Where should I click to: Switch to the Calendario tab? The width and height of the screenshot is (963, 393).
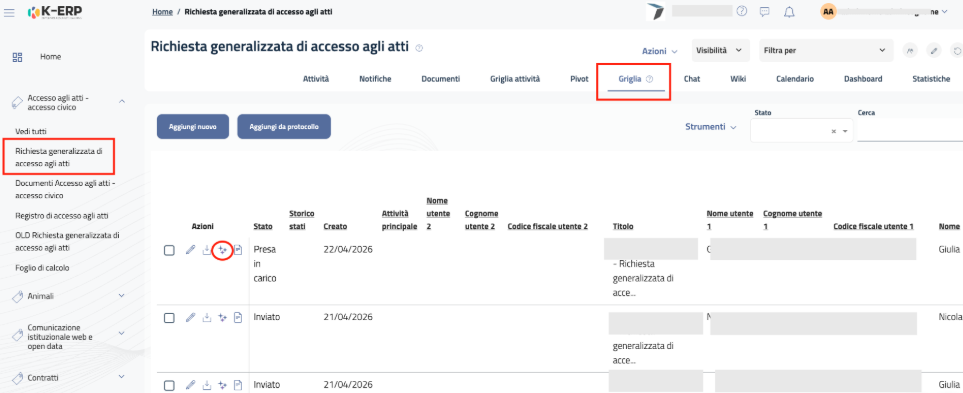(x=795, y=79)
